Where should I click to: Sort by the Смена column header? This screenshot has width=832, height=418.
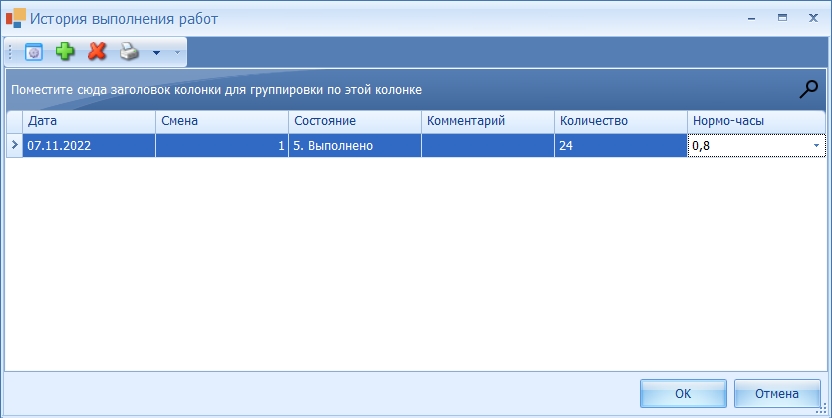tap(222, 121)
